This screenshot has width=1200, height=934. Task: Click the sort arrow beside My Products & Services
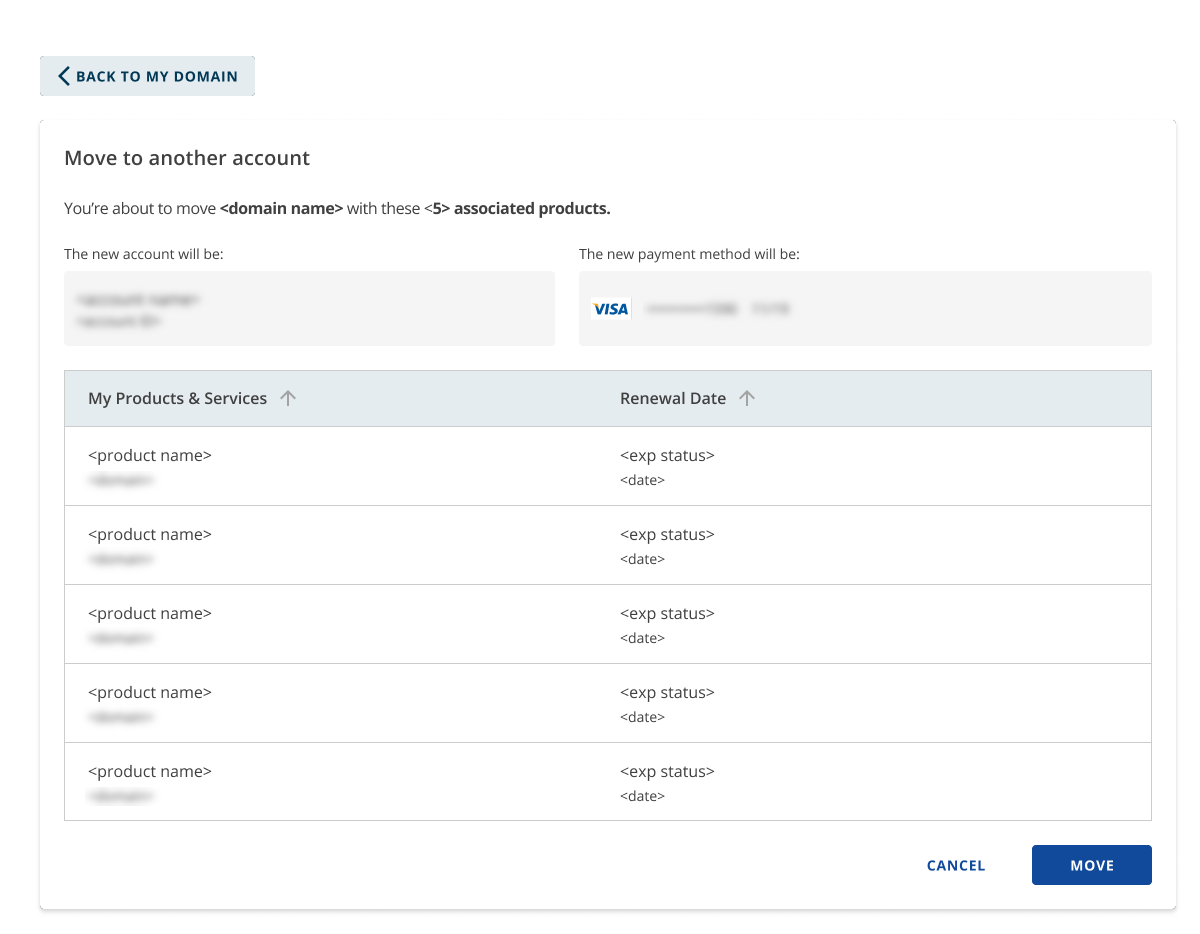coord(288,397)
